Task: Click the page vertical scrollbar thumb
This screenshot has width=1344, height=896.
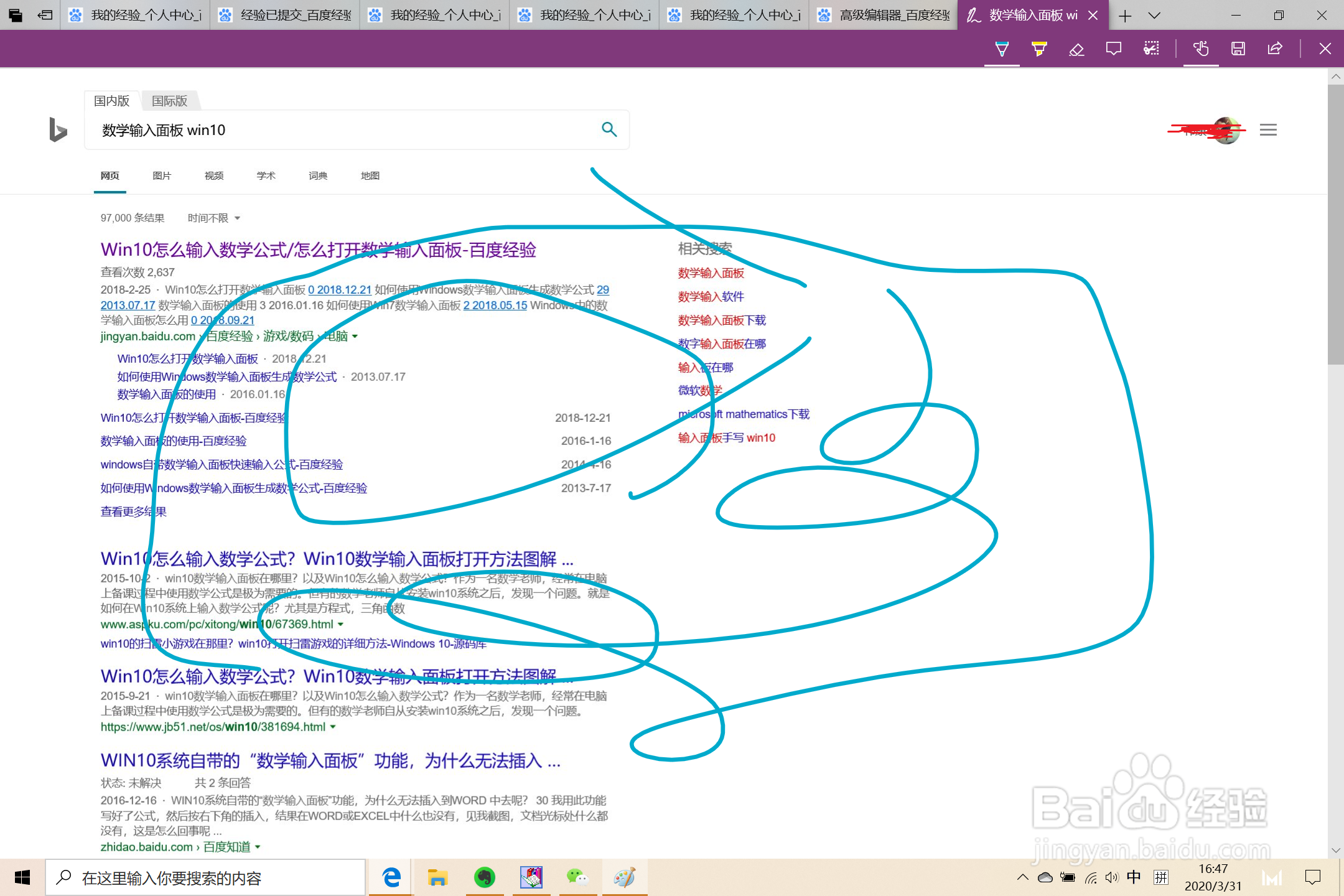Action: point(1335,224)
